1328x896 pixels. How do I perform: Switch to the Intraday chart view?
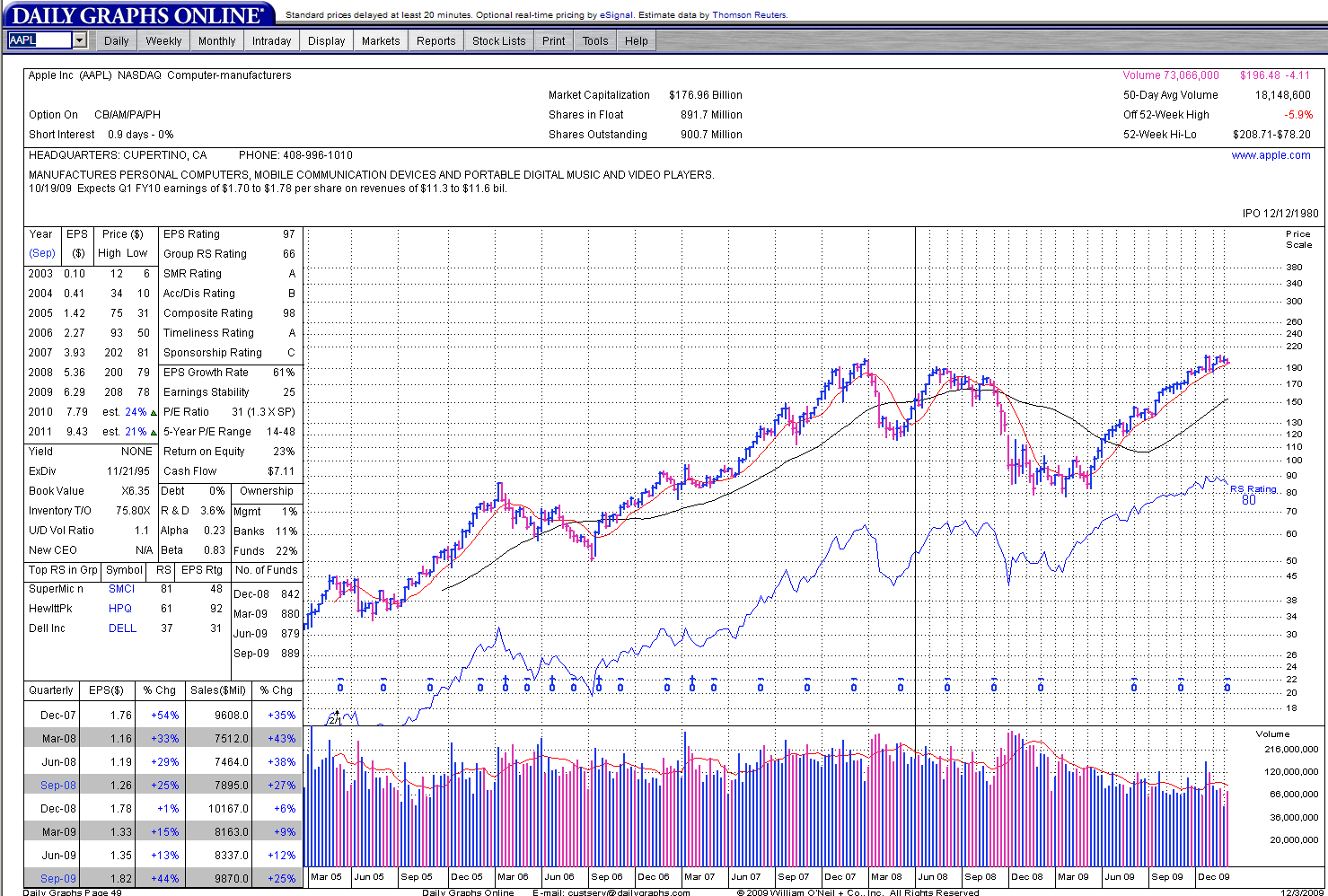coord(271,41)
